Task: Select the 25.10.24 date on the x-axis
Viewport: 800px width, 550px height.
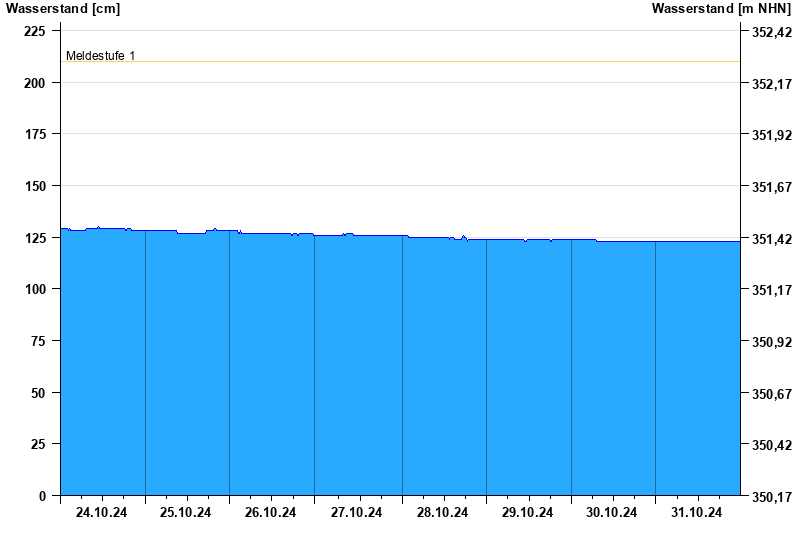Action: point(186,513)
